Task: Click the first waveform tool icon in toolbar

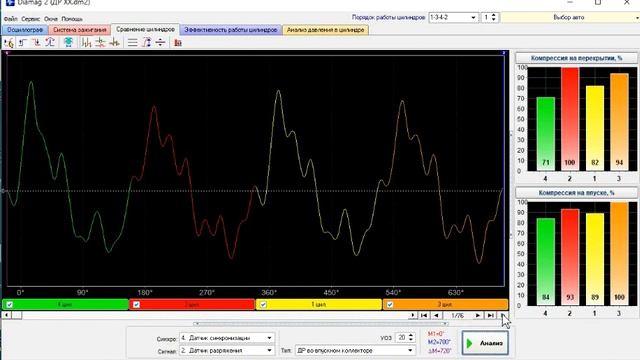Action: [9, 42]
